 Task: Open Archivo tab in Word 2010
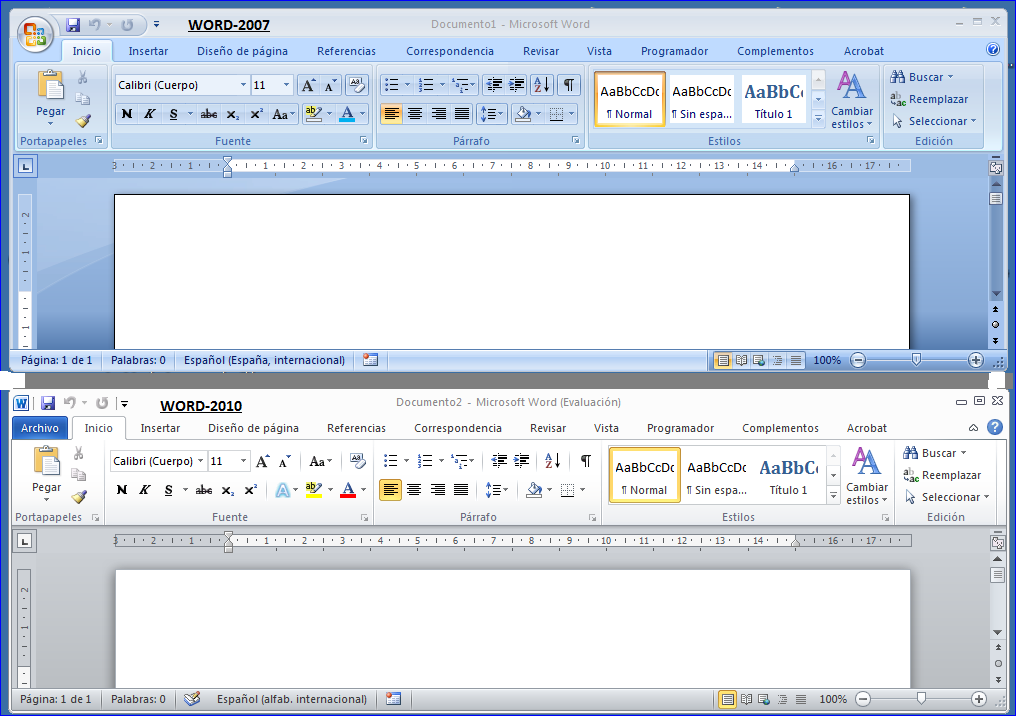click(40, 428)
